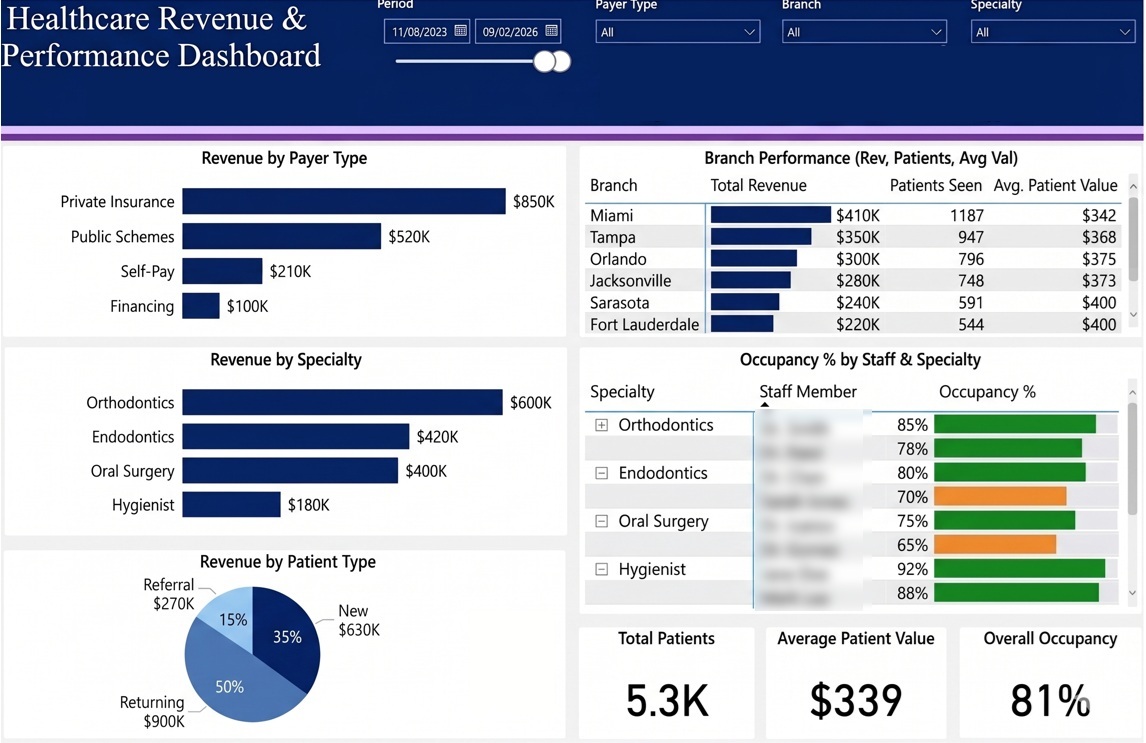Click the Fort Lauderdale branch row name
Screen dimensions: 1146x743
pyautogui.click(x=645, y=324)
